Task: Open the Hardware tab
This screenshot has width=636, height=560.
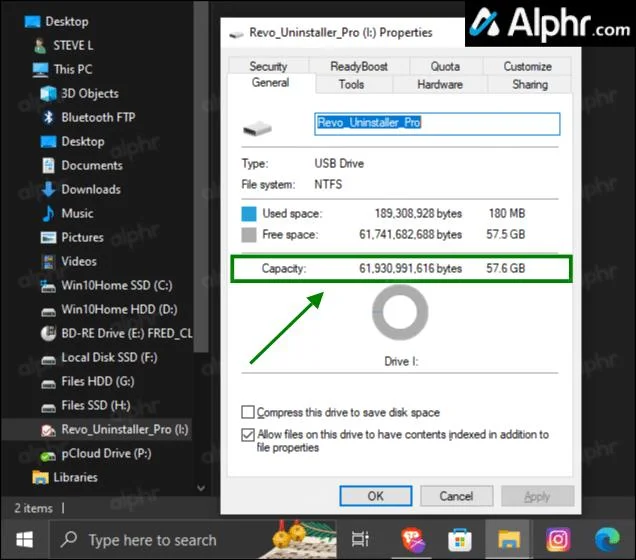Action: point(440,84)
